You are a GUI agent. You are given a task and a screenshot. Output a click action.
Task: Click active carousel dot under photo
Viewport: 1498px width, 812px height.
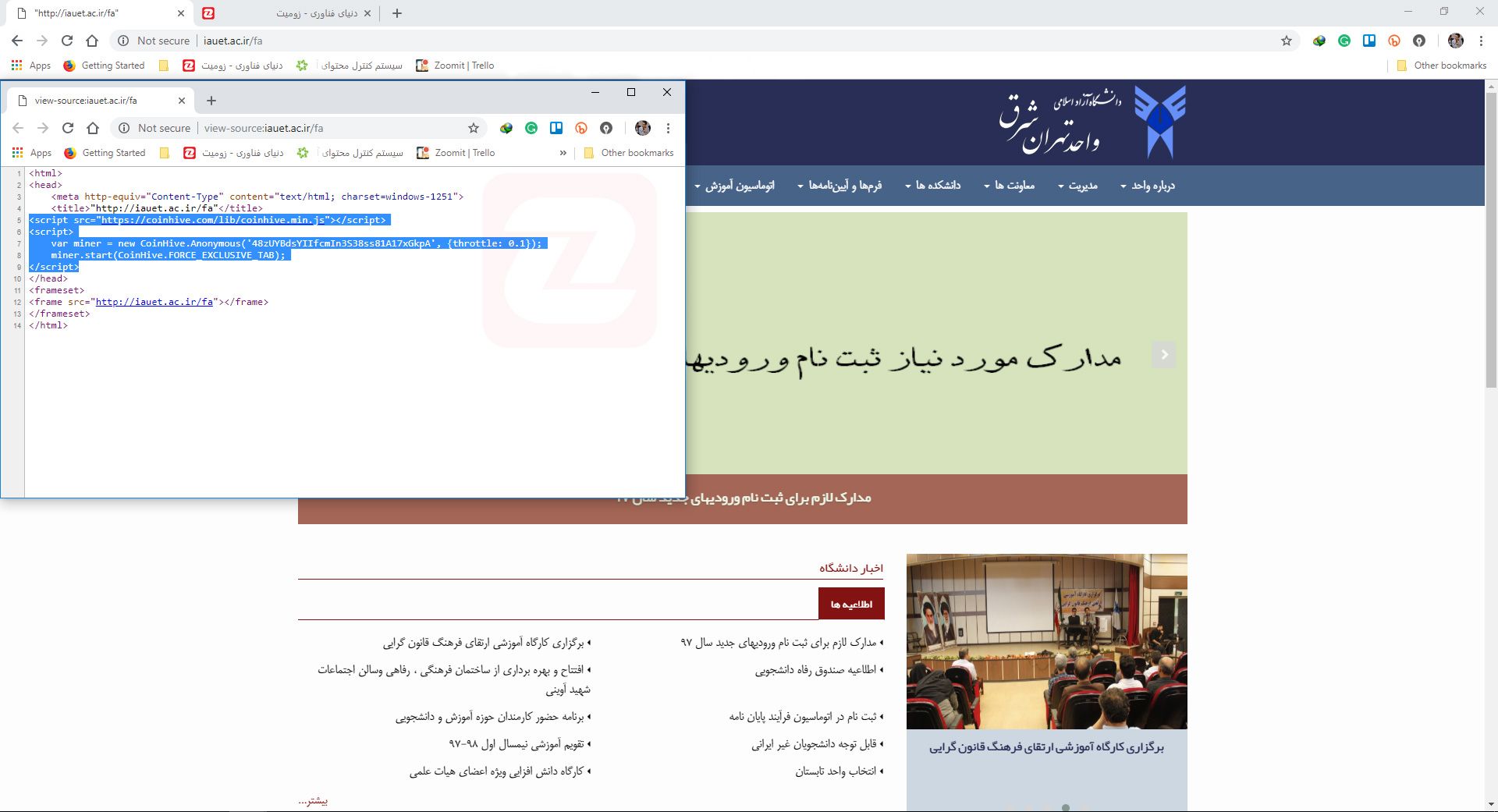click(1065, 807)
